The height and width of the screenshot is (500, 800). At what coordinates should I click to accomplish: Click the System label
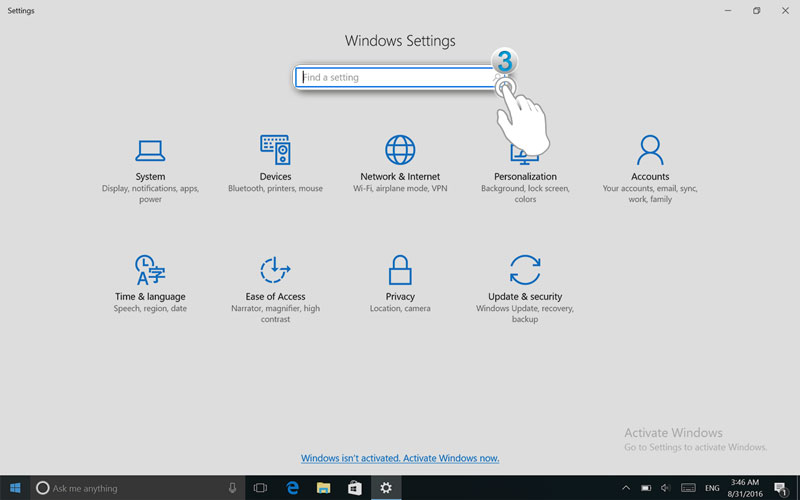click(150, 177)
